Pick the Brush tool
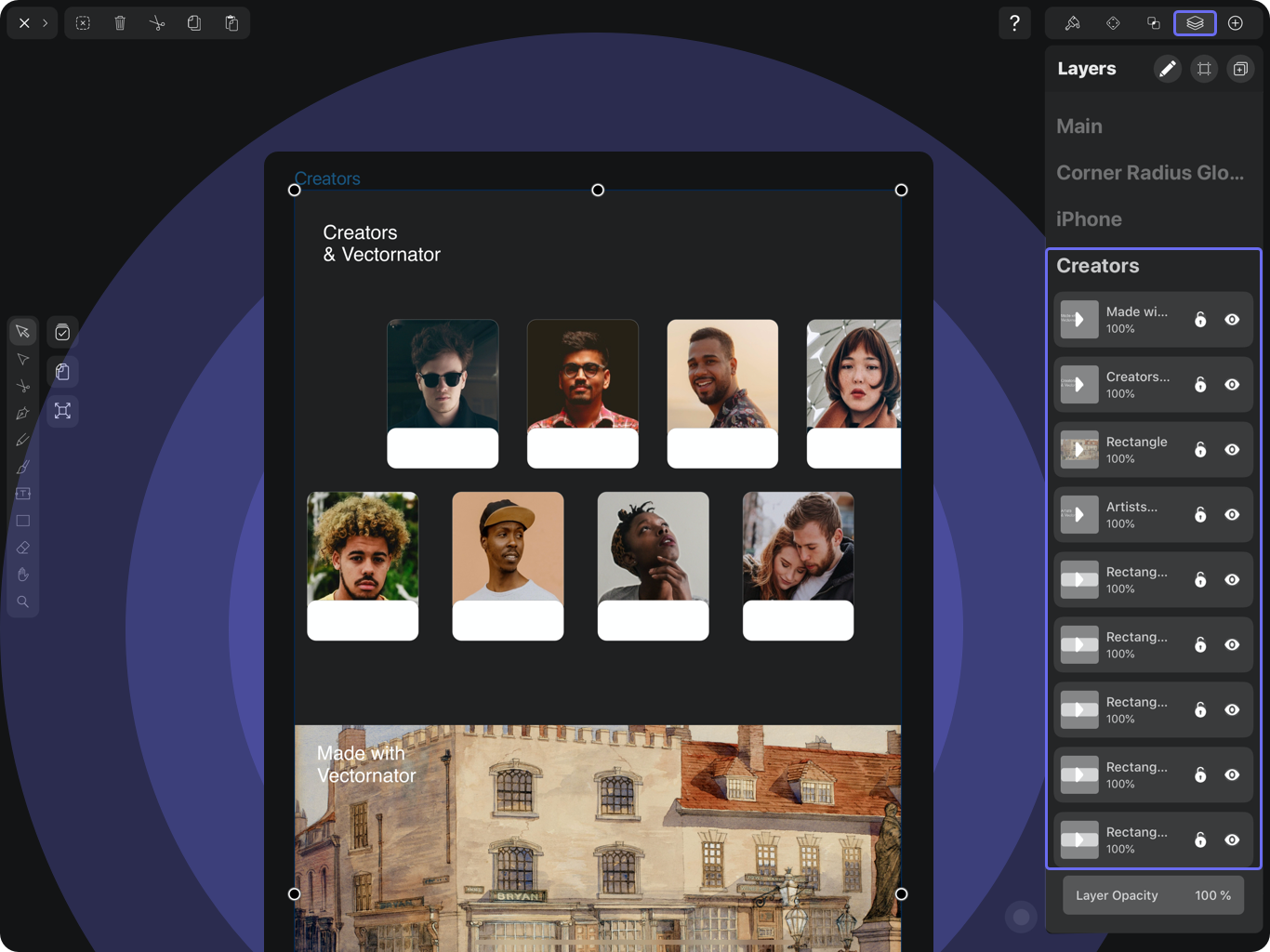The height and width of the screenshot is (952, 1270). pyautogui.click(x=23, y=467)
